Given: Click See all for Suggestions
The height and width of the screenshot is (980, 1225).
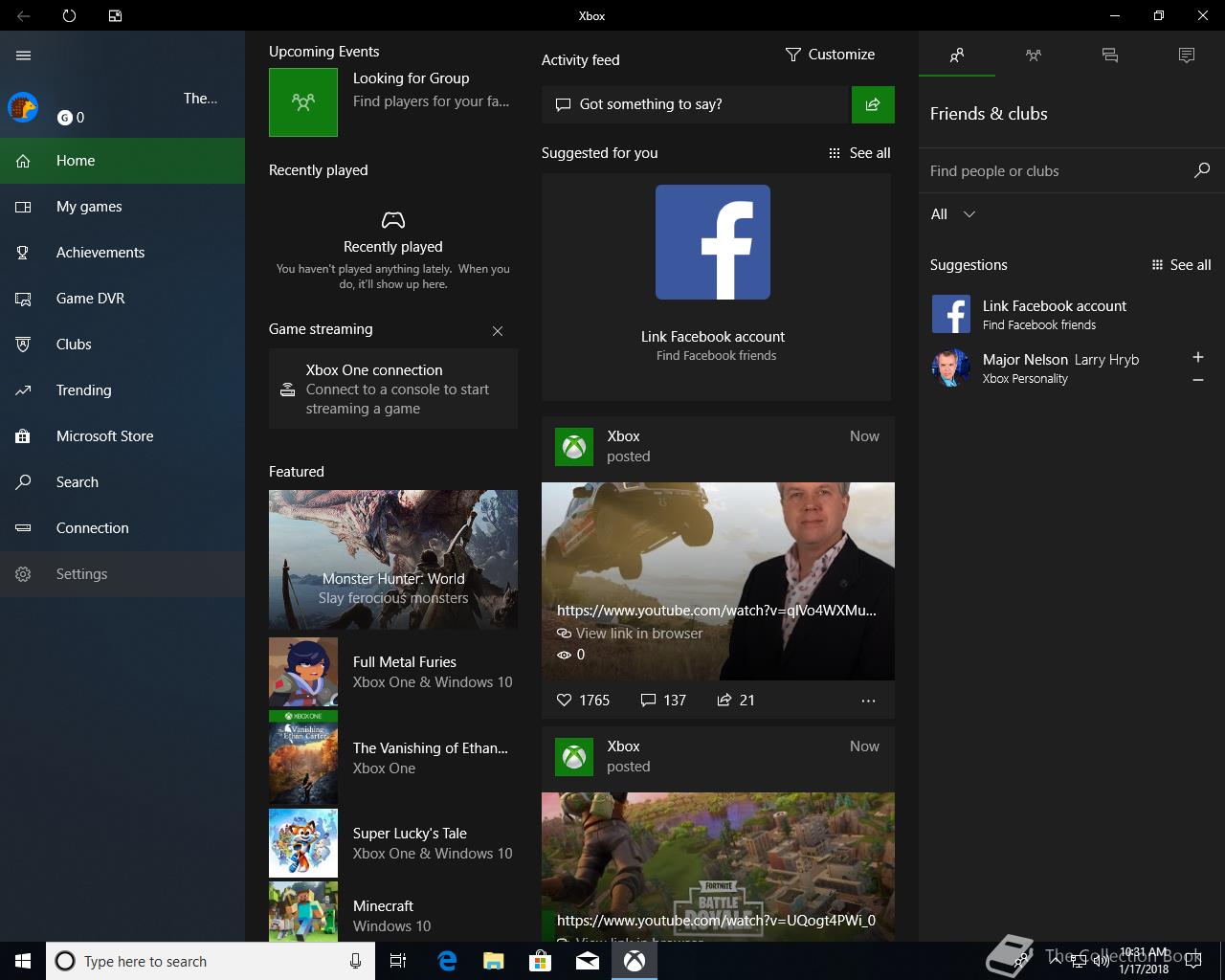Looking at the screenshot, I should (x=1181, y=265).
